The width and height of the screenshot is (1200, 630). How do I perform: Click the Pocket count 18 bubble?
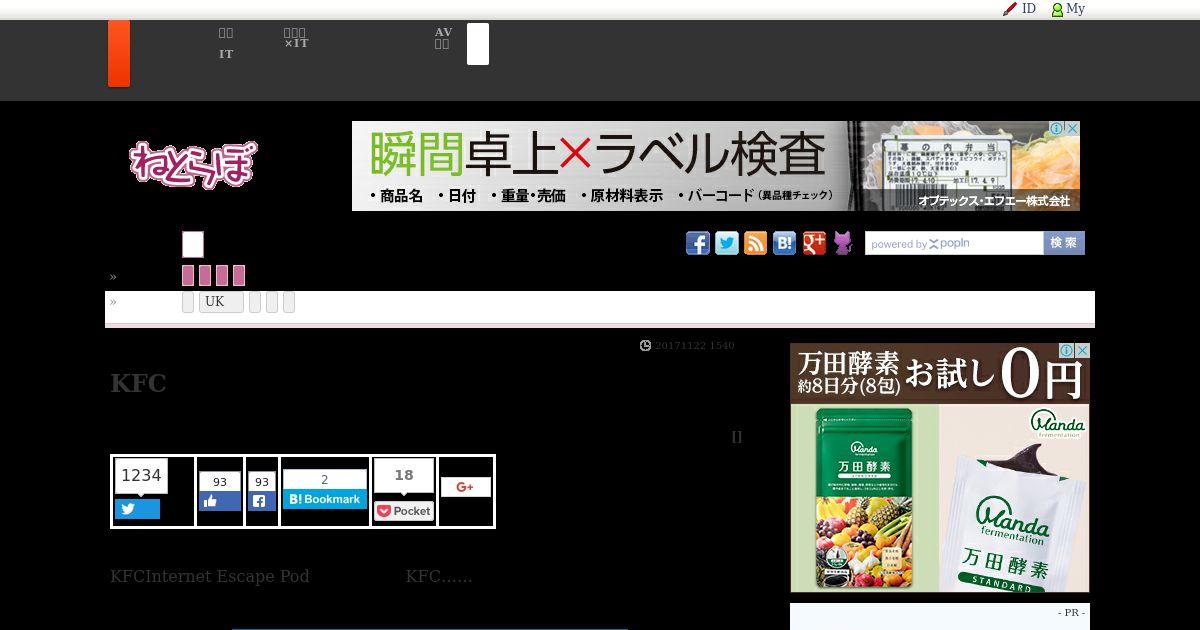point(404,476)
